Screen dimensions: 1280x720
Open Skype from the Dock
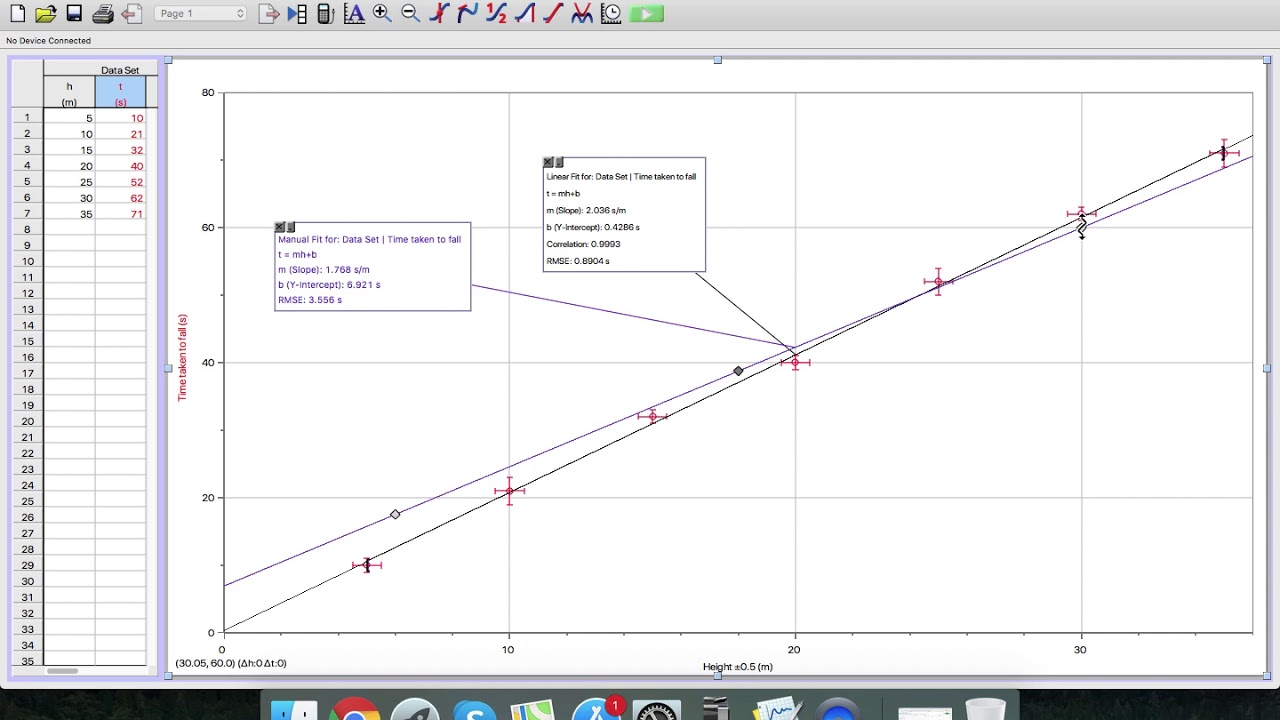[476, 709]
